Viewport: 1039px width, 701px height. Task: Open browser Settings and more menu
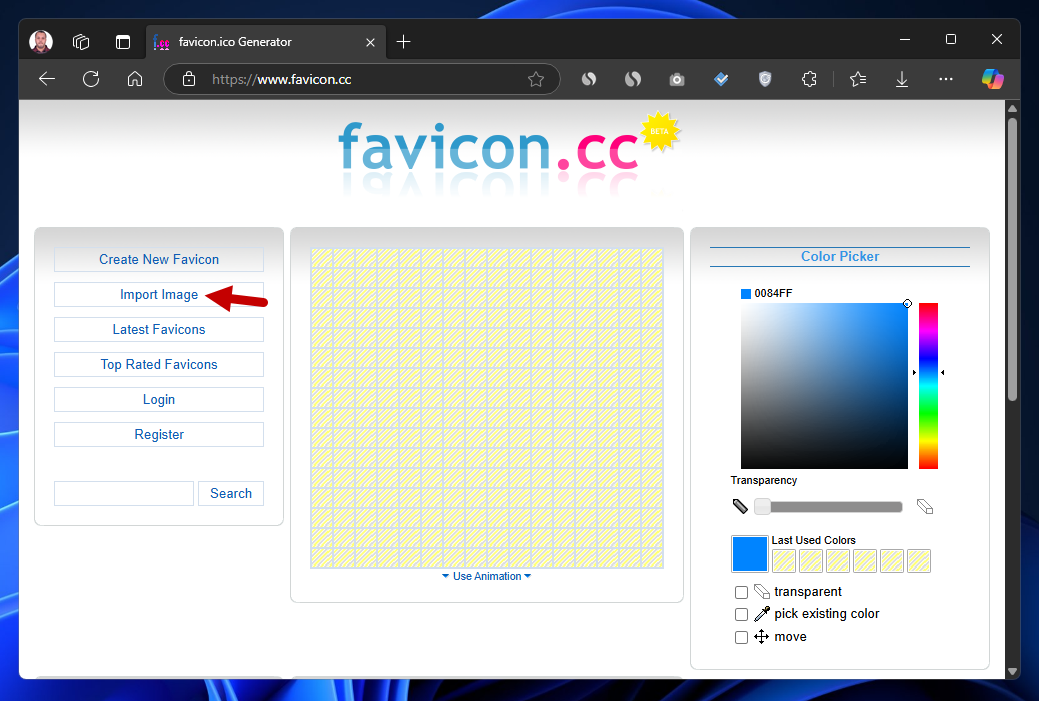tap(946, 80)
